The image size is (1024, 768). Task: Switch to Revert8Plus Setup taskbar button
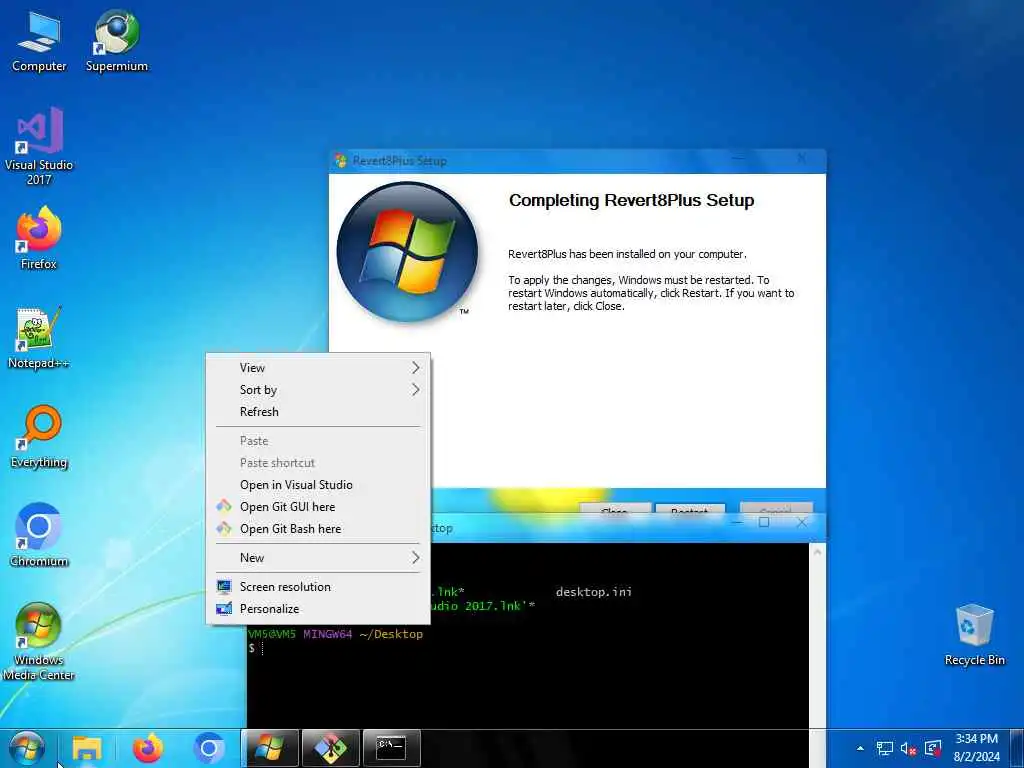[270, 748]
